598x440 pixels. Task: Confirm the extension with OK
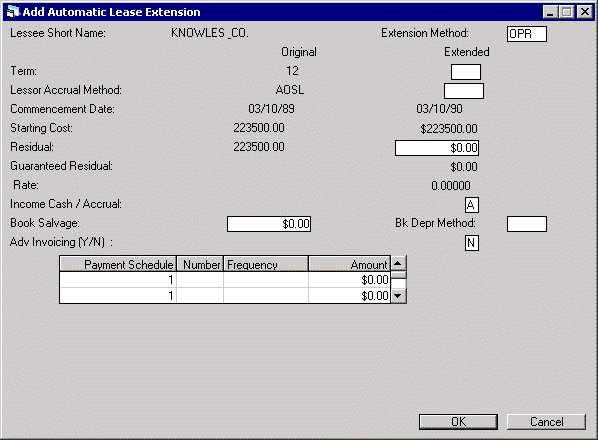[x=458, y=422]
